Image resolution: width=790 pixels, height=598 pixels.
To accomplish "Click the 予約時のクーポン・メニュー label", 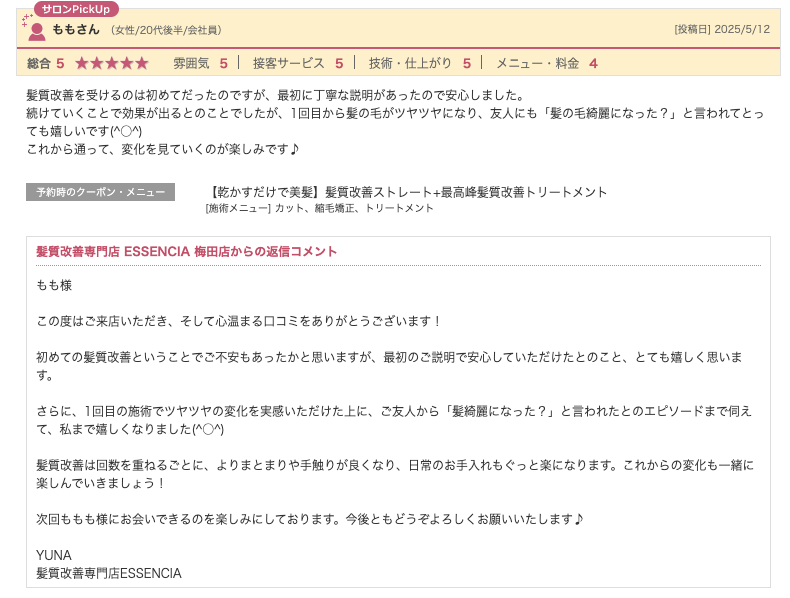I will tap(100, 192).
